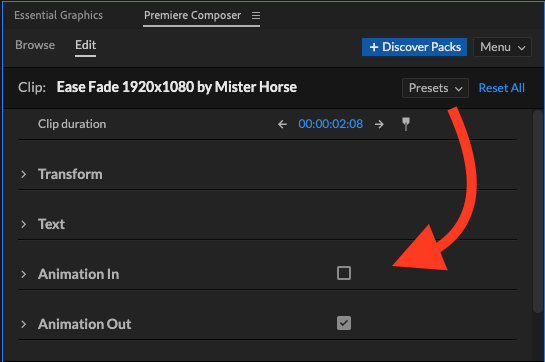Click the marker pin icon next to duration
Screen dimensions: 545x362
(406, 124)
